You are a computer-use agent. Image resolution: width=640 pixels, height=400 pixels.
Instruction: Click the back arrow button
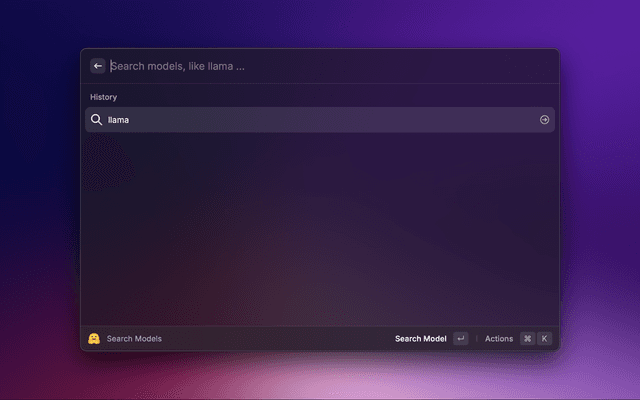click(98, 66)
